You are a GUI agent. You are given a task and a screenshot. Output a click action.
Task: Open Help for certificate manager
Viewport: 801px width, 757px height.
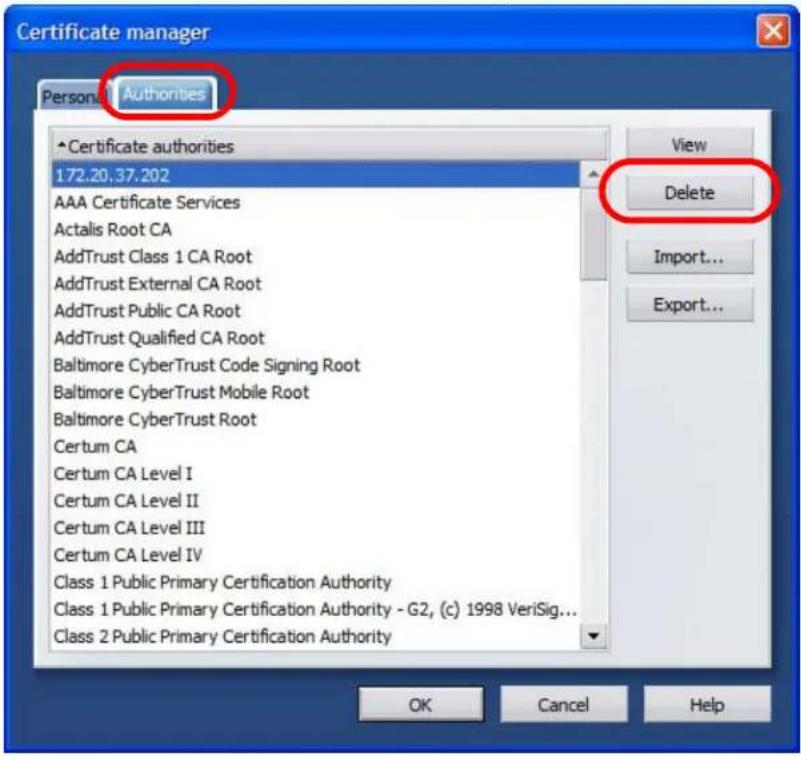click(707, 704)
